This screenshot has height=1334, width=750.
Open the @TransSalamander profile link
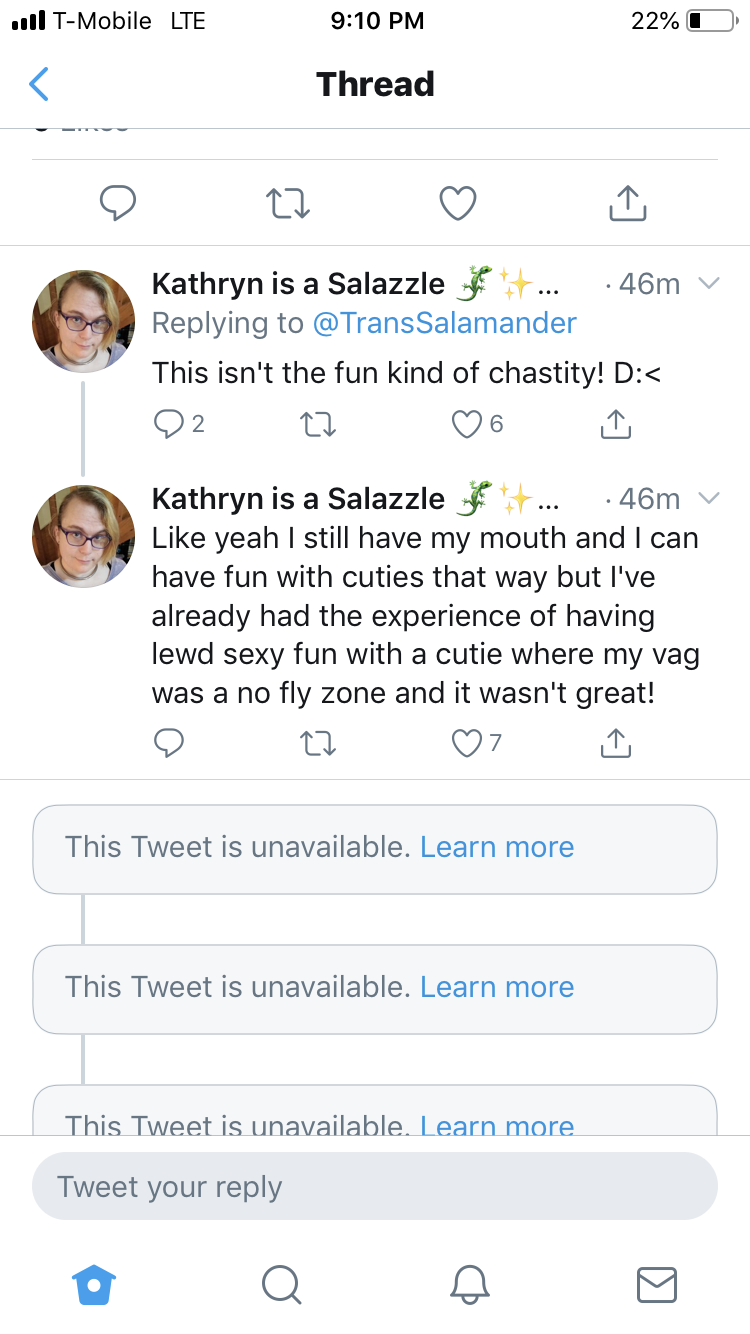coord(445,323)
